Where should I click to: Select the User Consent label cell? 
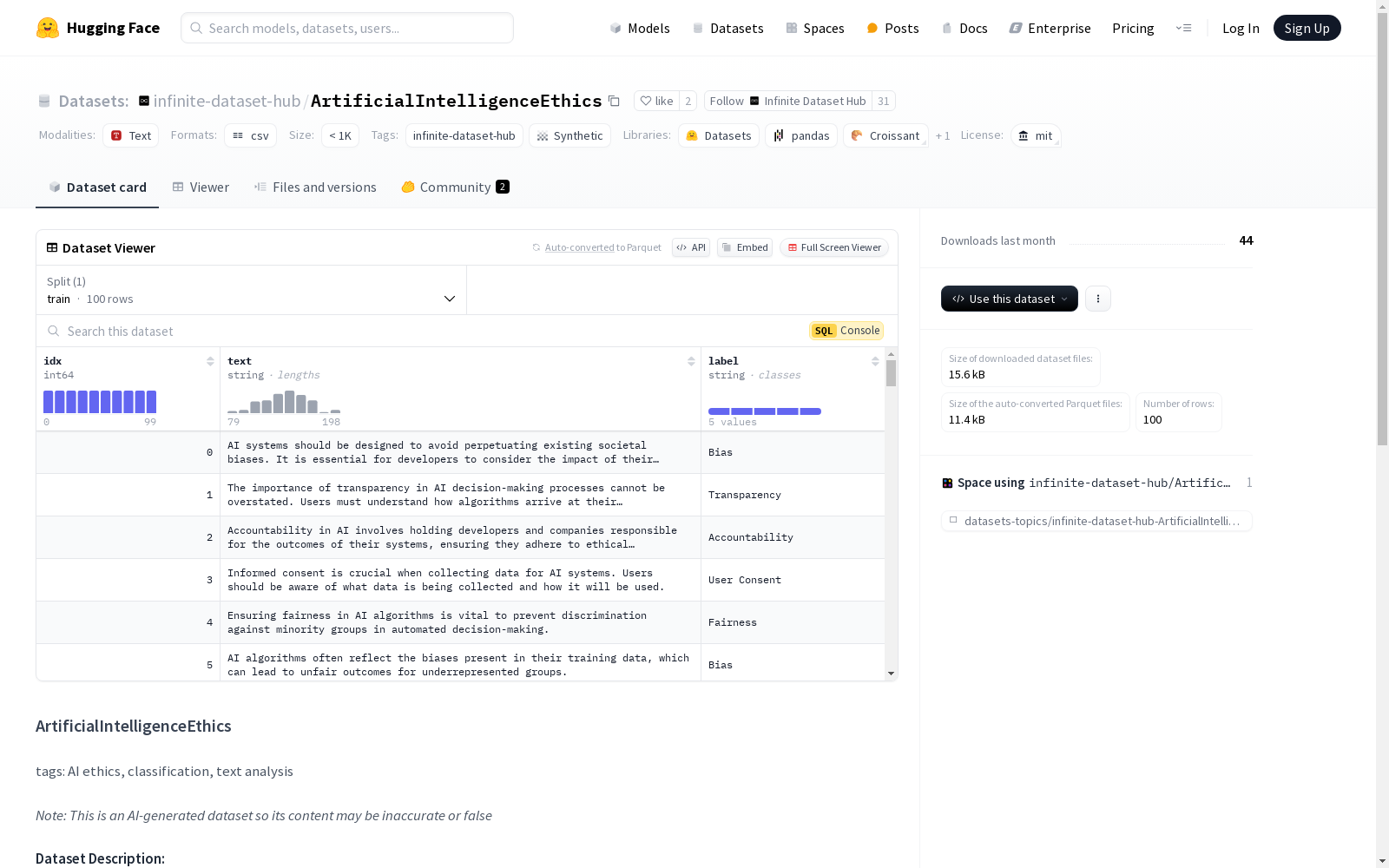pos(793,580)
